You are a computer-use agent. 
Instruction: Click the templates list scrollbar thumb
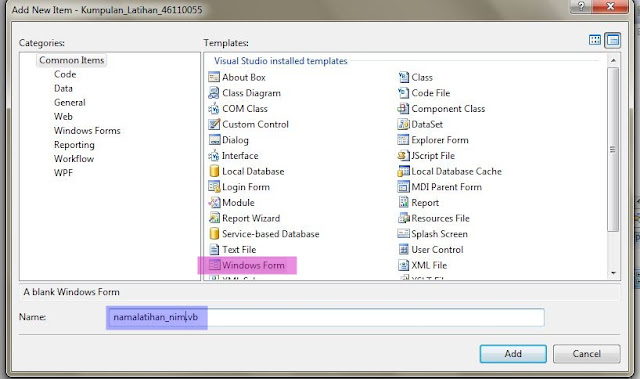(613, 150)
